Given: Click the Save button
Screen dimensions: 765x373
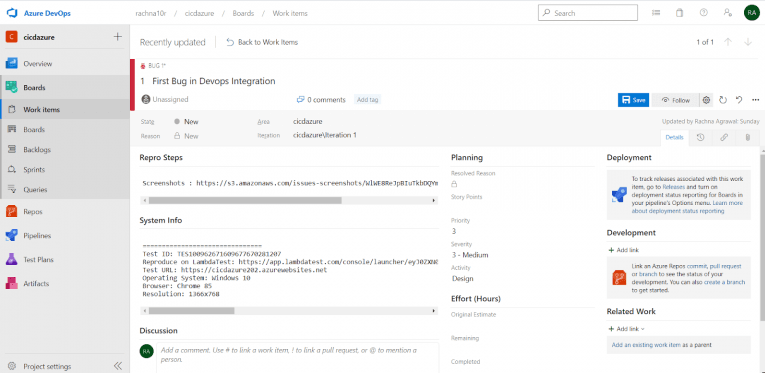Looking at the screenshot, I should tap(633, 100).
